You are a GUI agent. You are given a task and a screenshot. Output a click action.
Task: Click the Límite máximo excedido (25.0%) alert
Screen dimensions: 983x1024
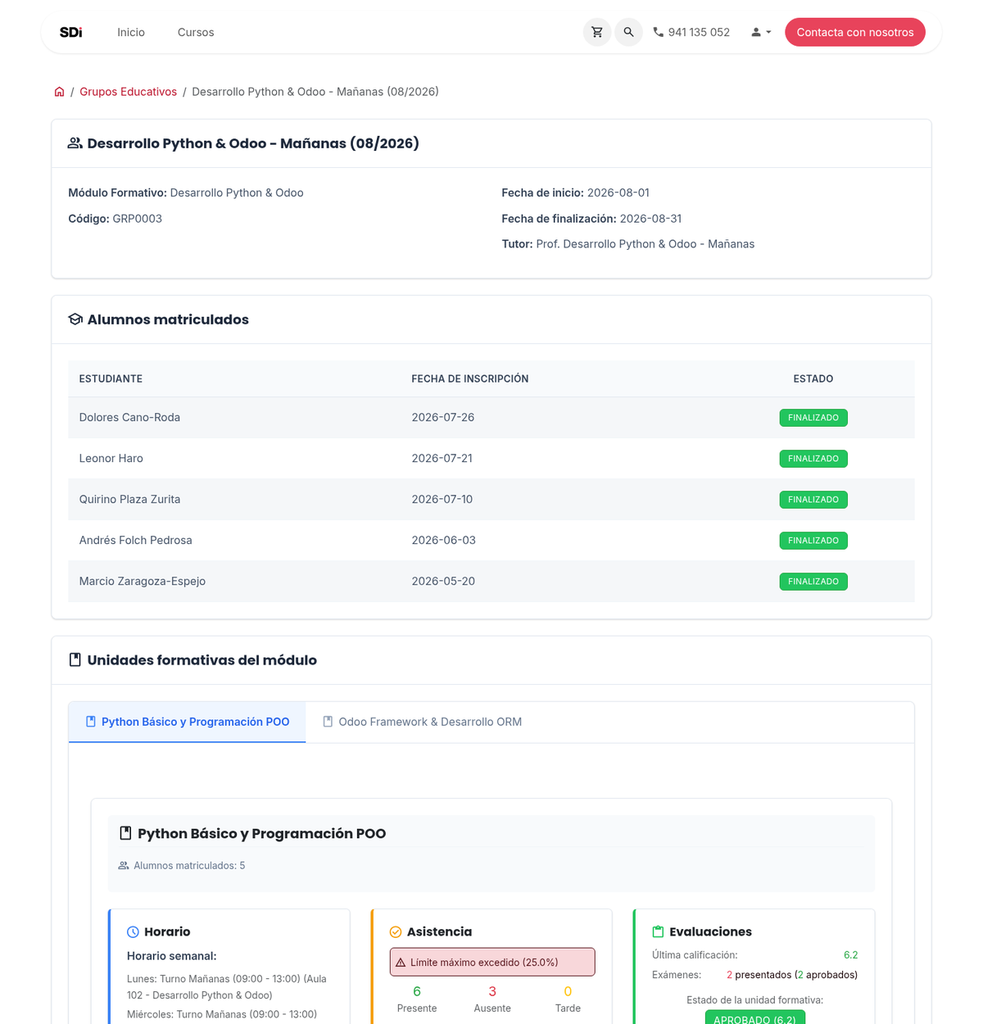tap(492, 963)
